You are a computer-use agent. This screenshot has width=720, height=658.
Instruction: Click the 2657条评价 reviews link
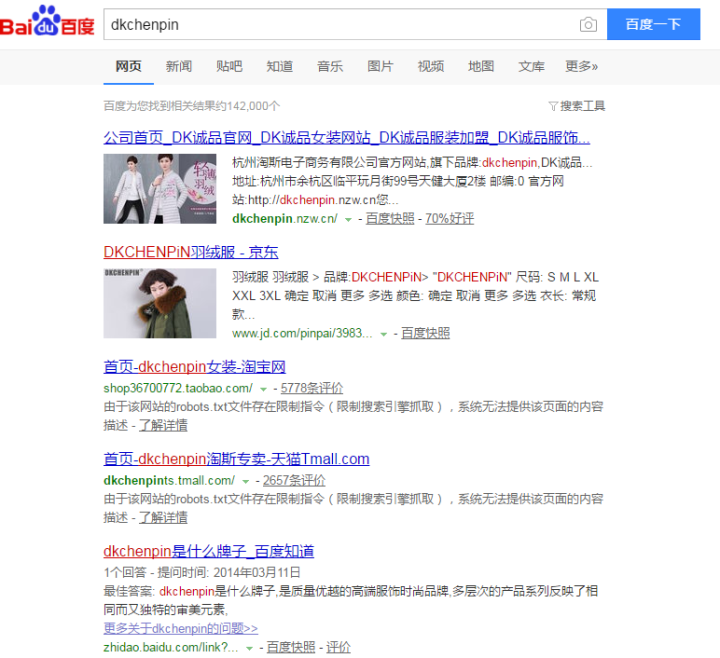pyautogui.click(x=294, y=480)
